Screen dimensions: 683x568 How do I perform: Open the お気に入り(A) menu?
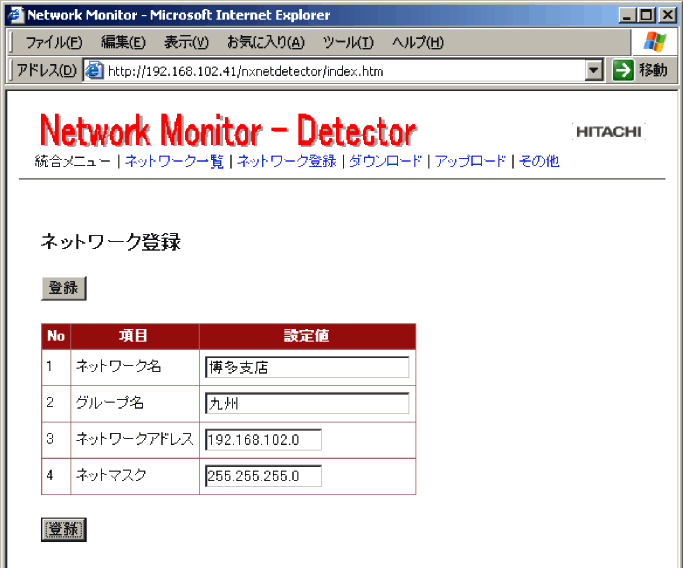[265, 42]
